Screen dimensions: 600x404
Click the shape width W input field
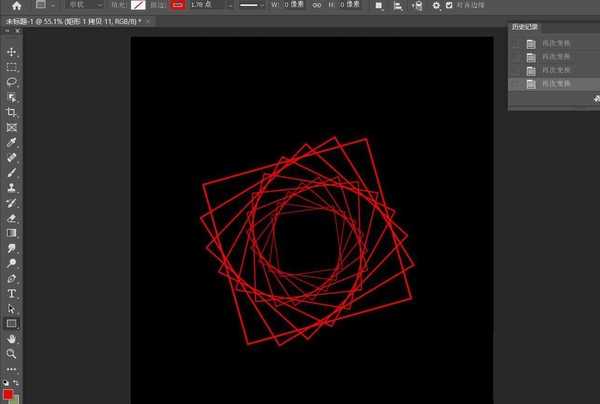click(x=294, y=5)
